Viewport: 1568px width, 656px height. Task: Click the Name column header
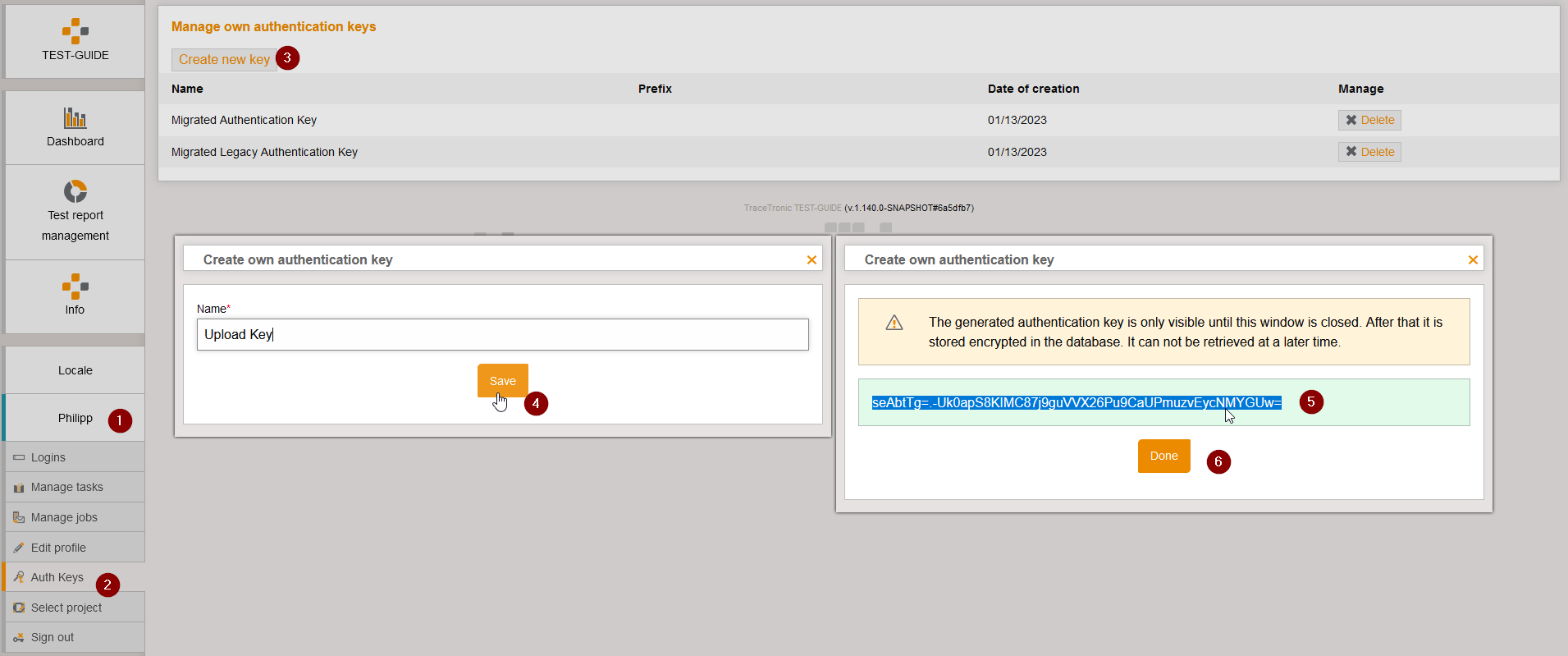187,89
